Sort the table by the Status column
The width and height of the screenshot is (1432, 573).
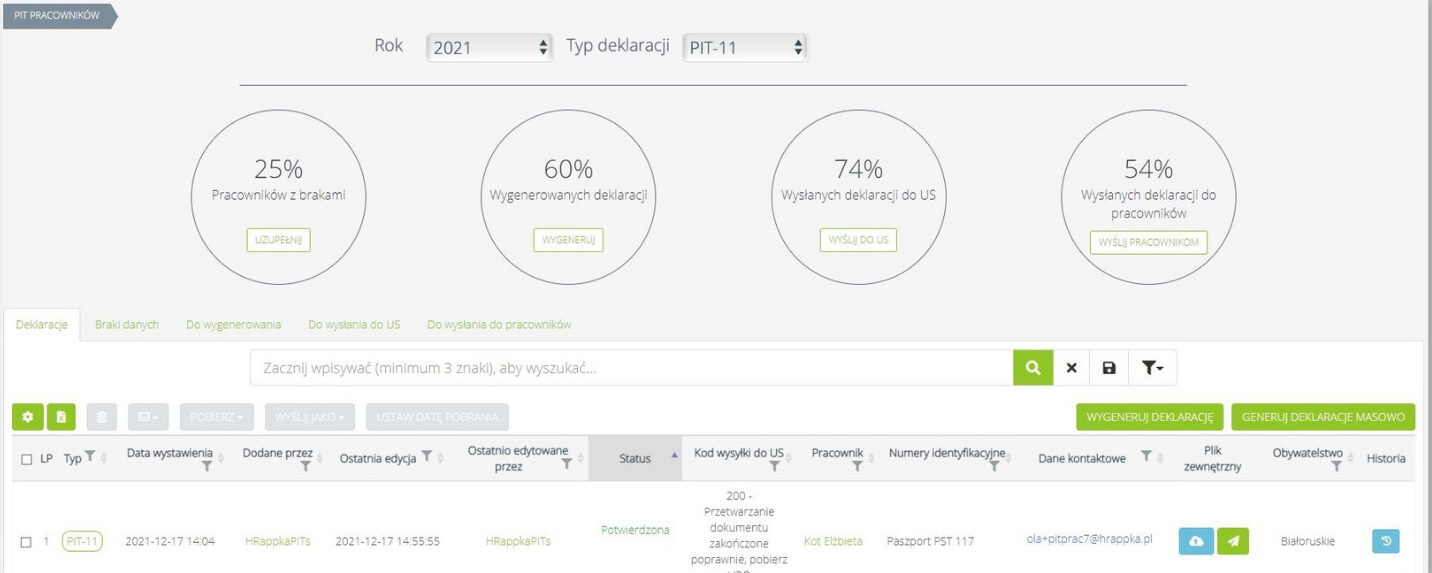[635, 459]
